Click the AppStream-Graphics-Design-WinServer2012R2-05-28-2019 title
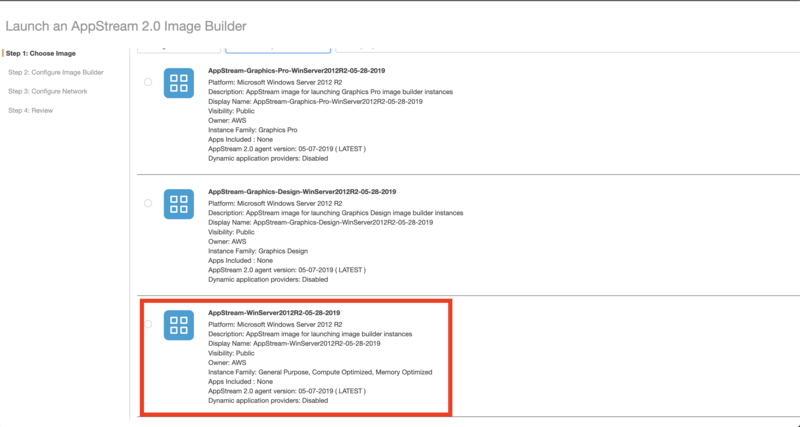The height and width of the screenshot is (427, 800). [x=302, y=192]
